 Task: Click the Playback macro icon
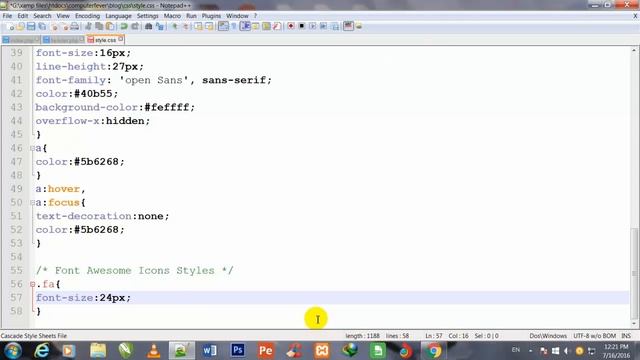[313, 27]
